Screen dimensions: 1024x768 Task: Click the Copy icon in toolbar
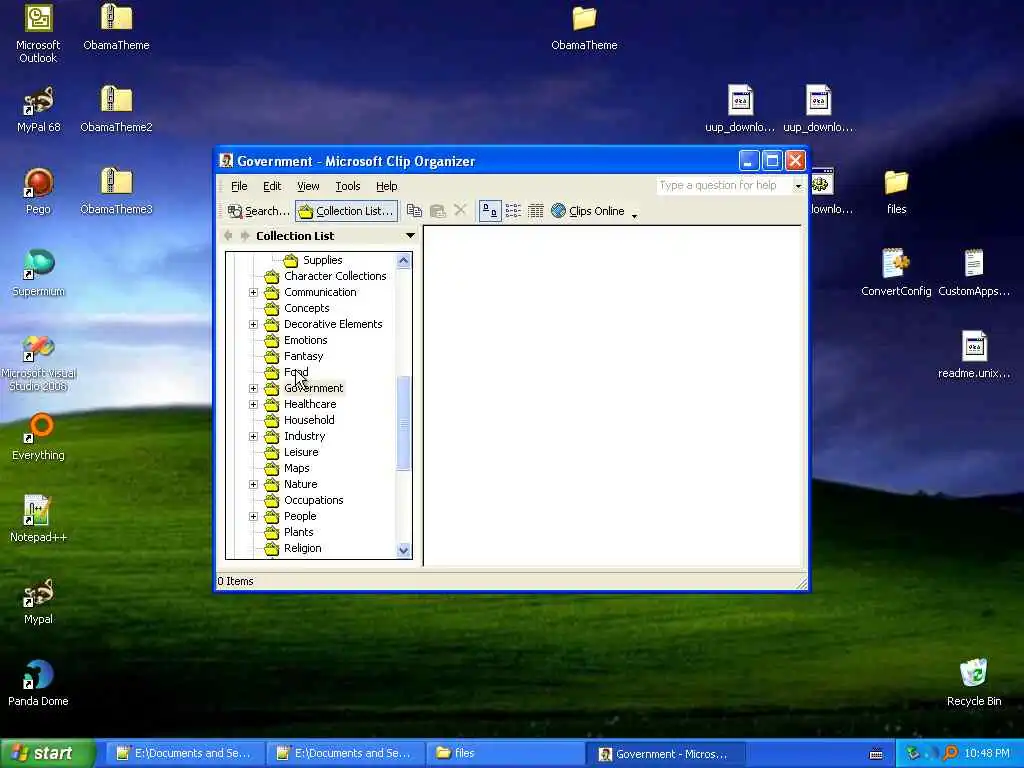click(x=414, y=211)
